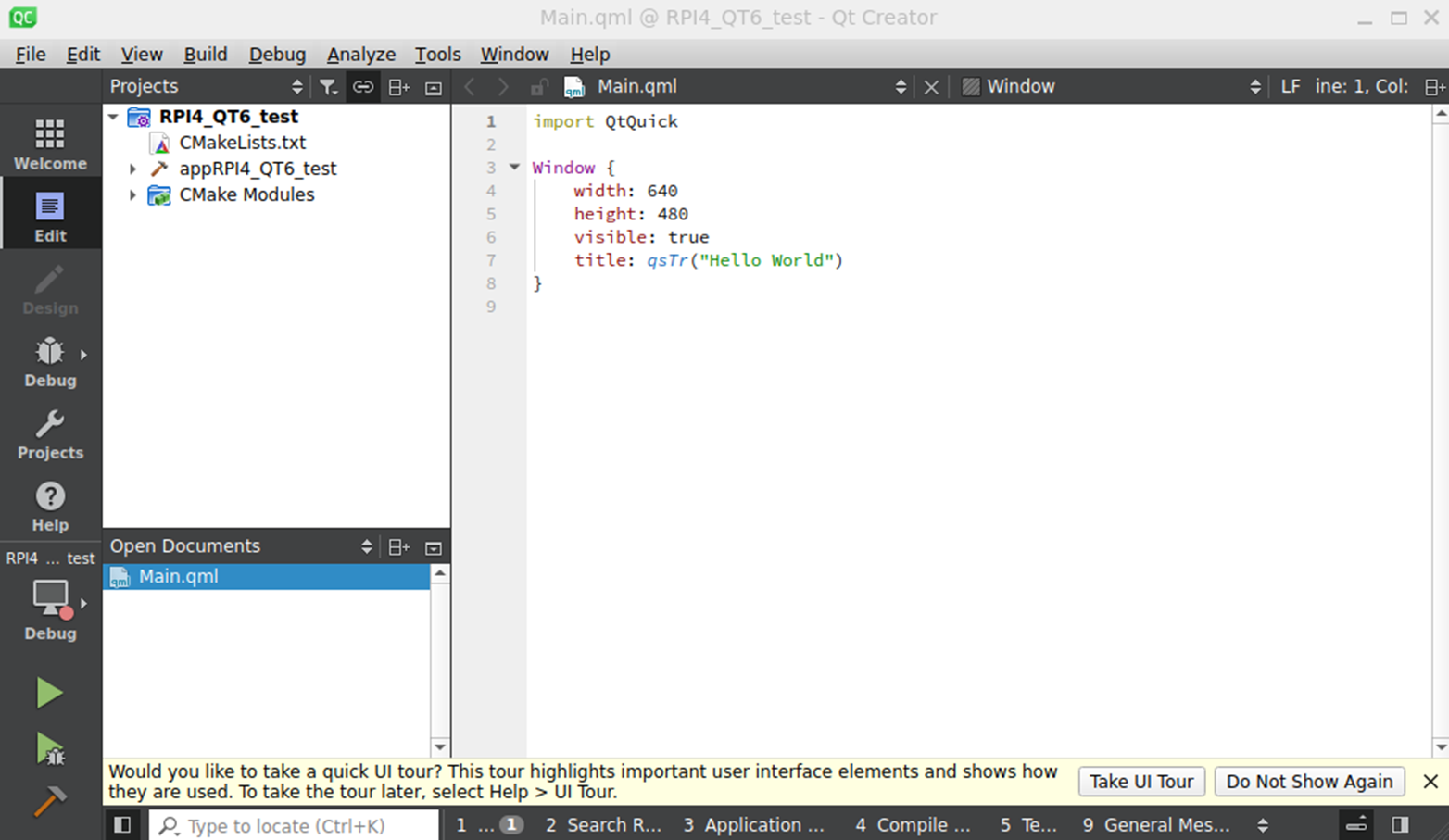Collapse the RPI4_QT6_test project tree
The width and height of the screenshot is (1449, 840).
pos(113,117)
